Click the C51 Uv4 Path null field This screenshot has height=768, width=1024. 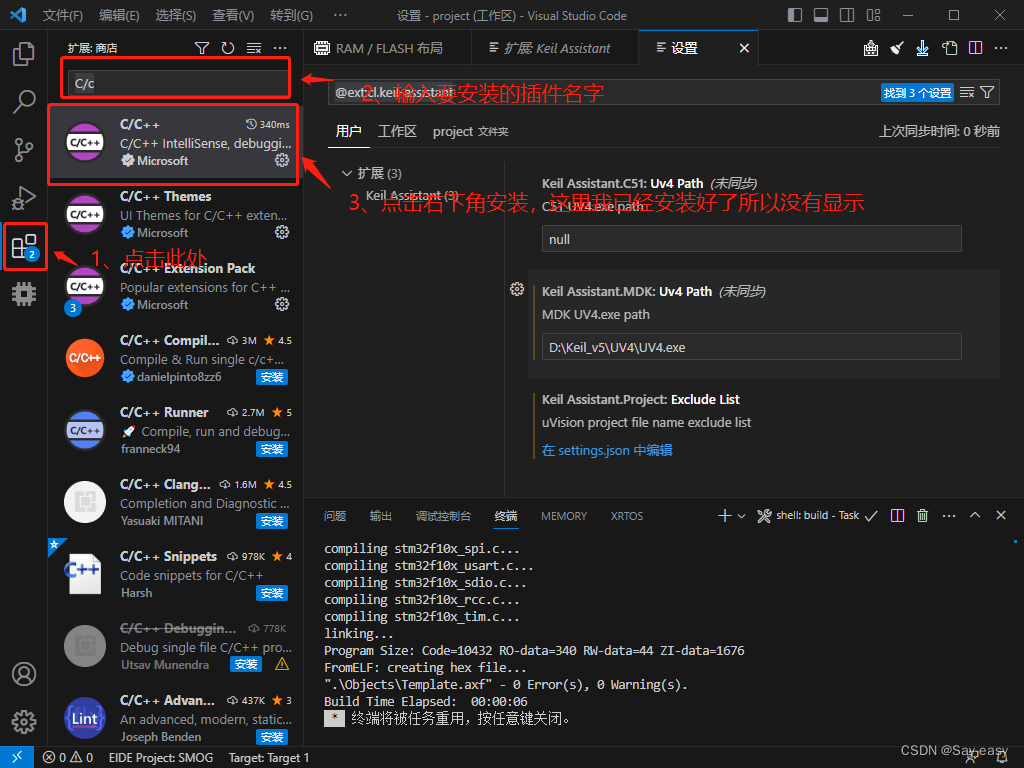tap(751, 239)
